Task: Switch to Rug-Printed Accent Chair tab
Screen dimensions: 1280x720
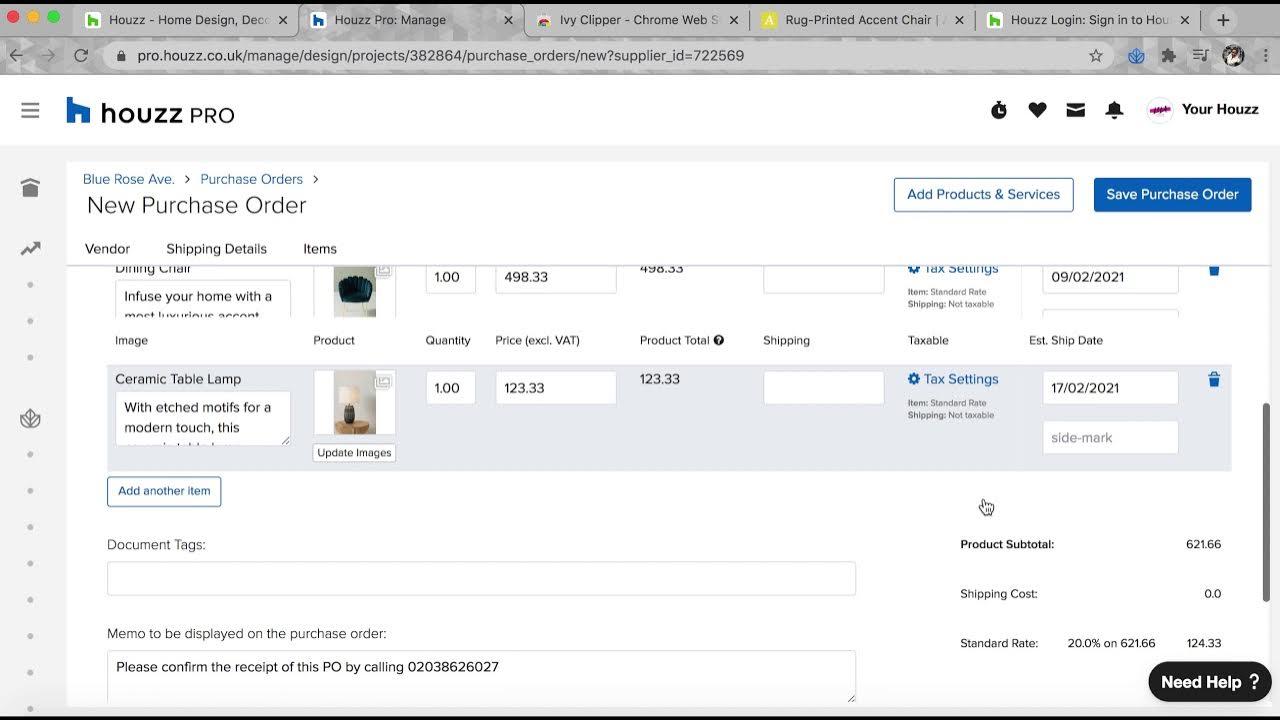Action: tap(862, 20)
